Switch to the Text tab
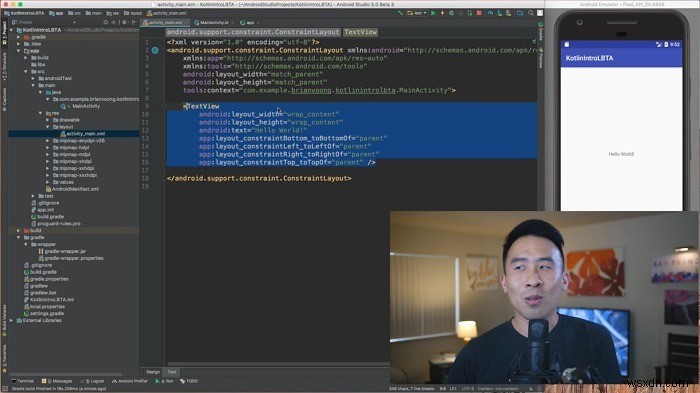Screen dimensions: 700x393 (172, 372)
